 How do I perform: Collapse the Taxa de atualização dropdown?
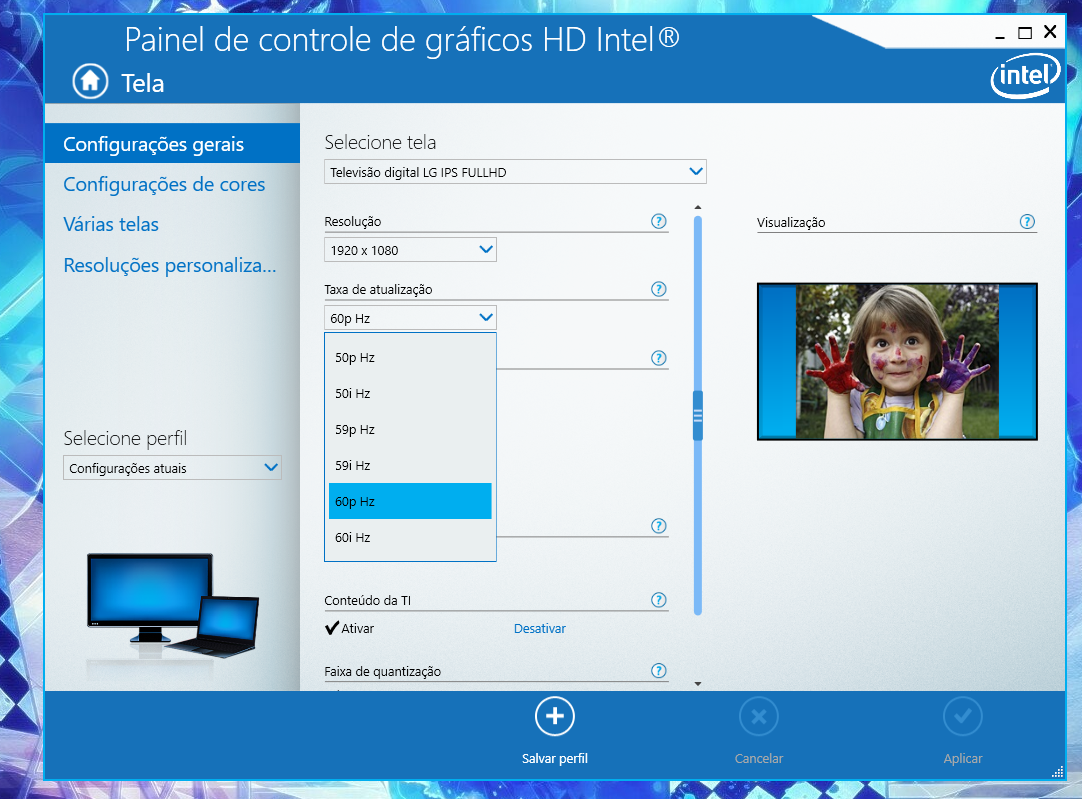click(410, 317)
